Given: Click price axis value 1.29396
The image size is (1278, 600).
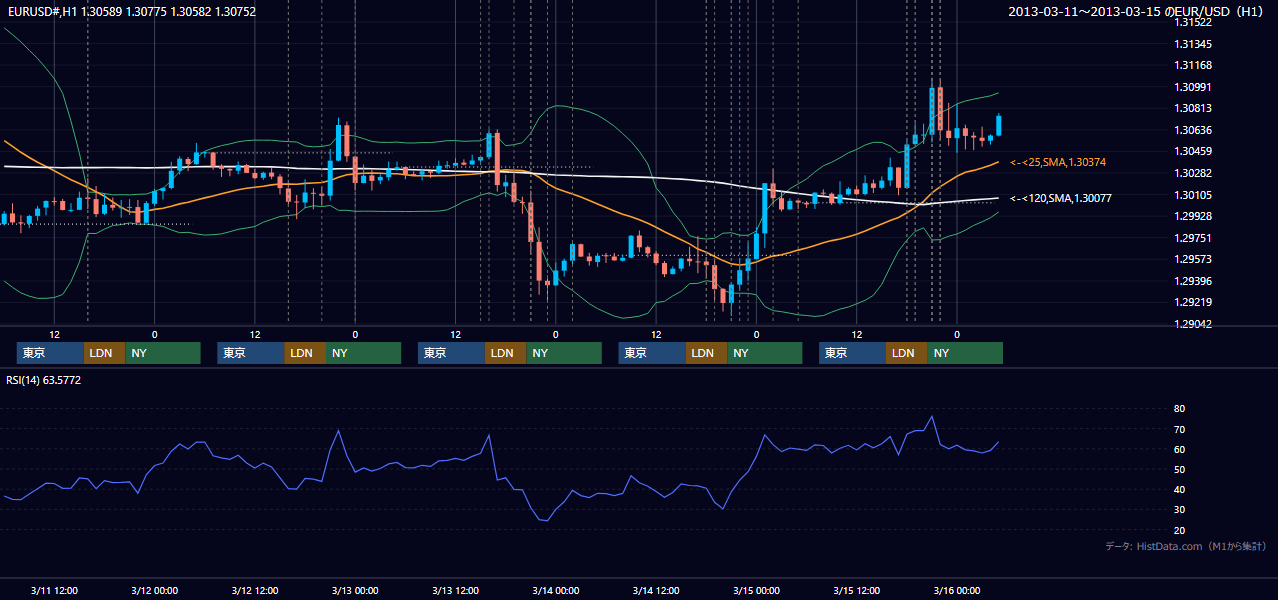Looking at the screenshot, I should point(1194,281).
